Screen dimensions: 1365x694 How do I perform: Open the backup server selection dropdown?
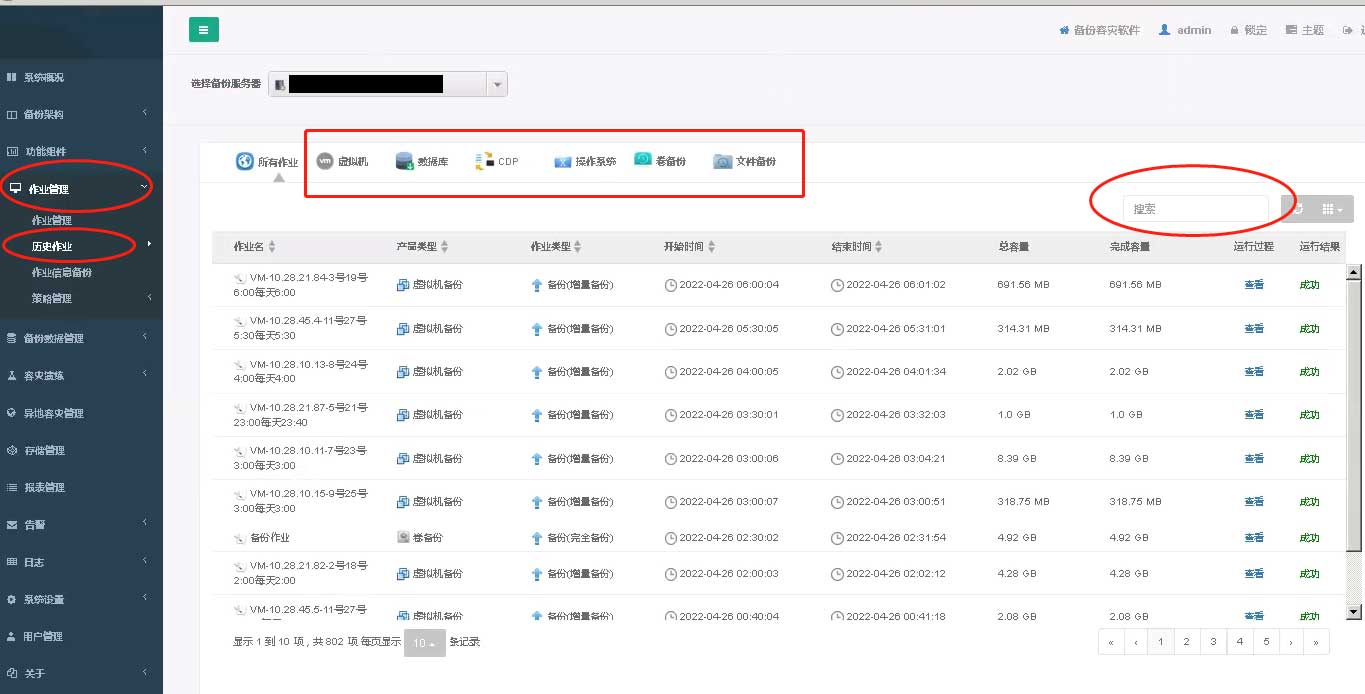coord(497,85)
